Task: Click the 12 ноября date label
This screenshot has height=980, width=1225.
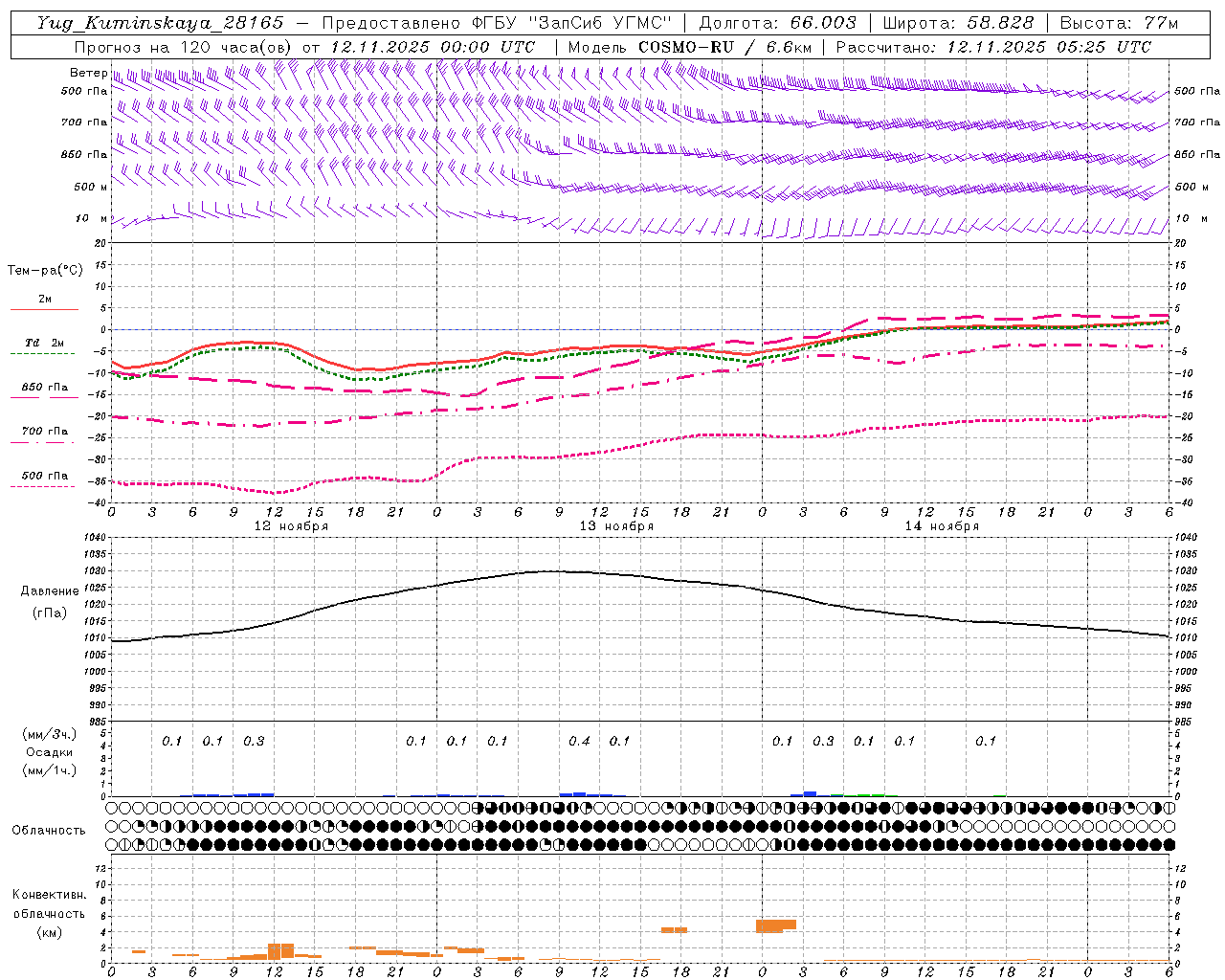Action: click(x=291, y=526)
